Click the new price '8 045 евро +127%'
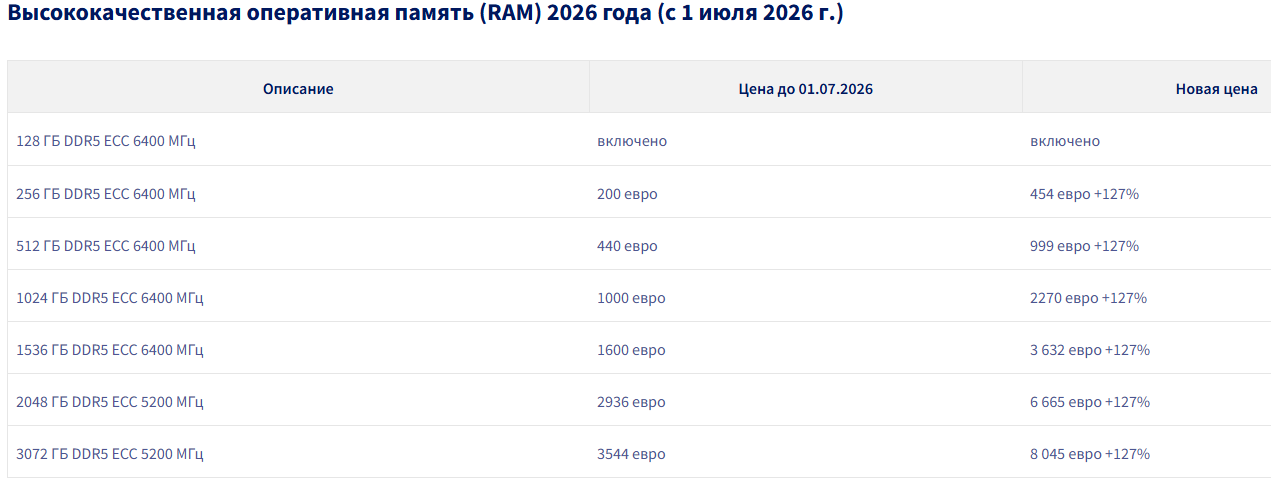 tap(1090, 453)
